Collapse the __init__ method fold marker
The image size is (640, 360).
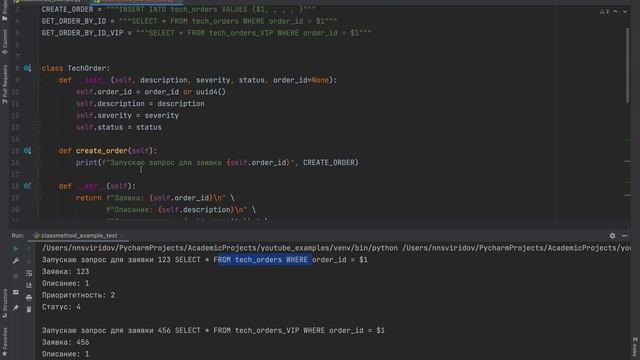tap(38, 80)
